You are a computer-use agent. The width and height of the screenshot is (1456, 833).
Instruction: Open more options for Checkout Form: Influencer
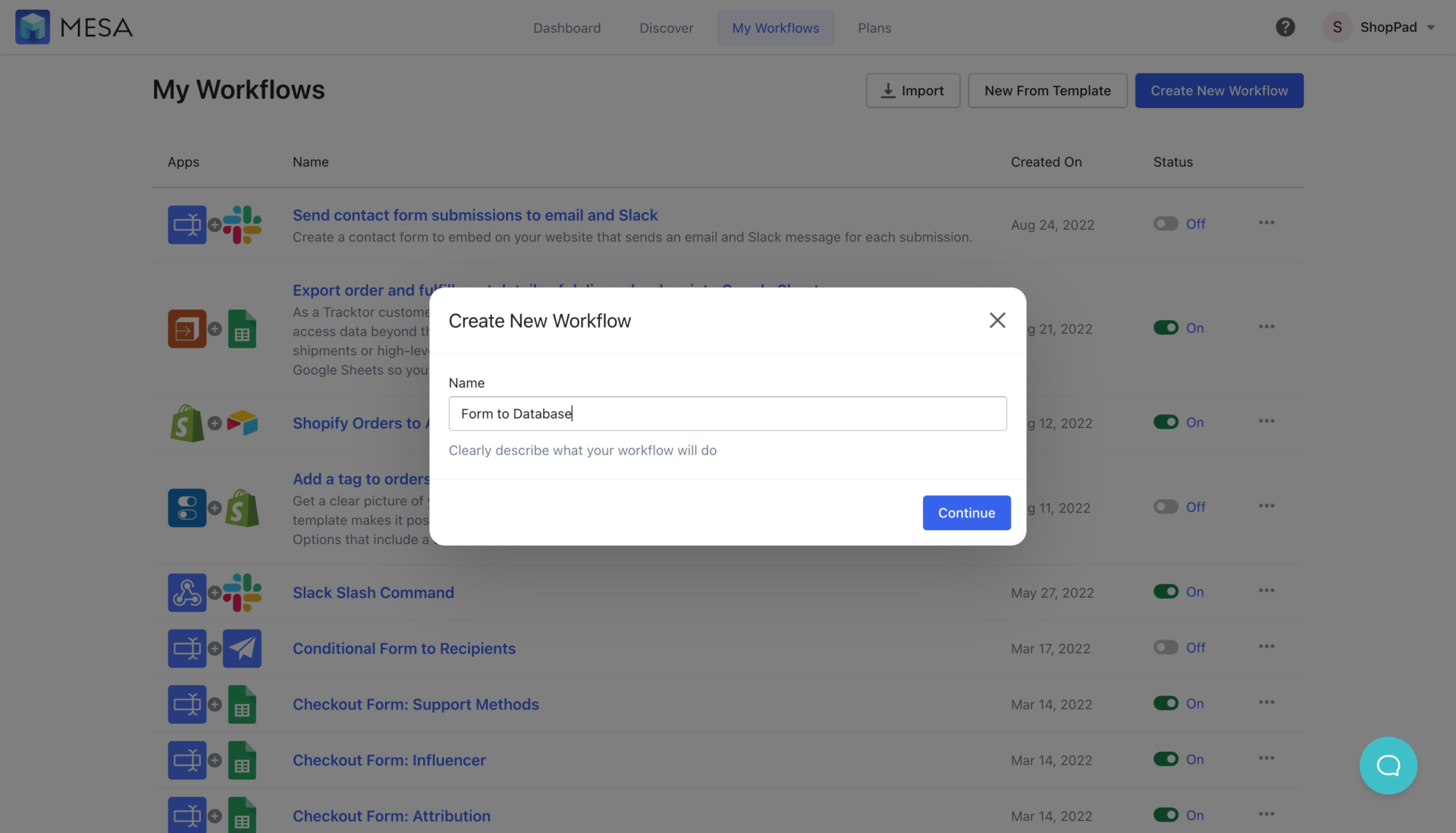point(1266,759)
